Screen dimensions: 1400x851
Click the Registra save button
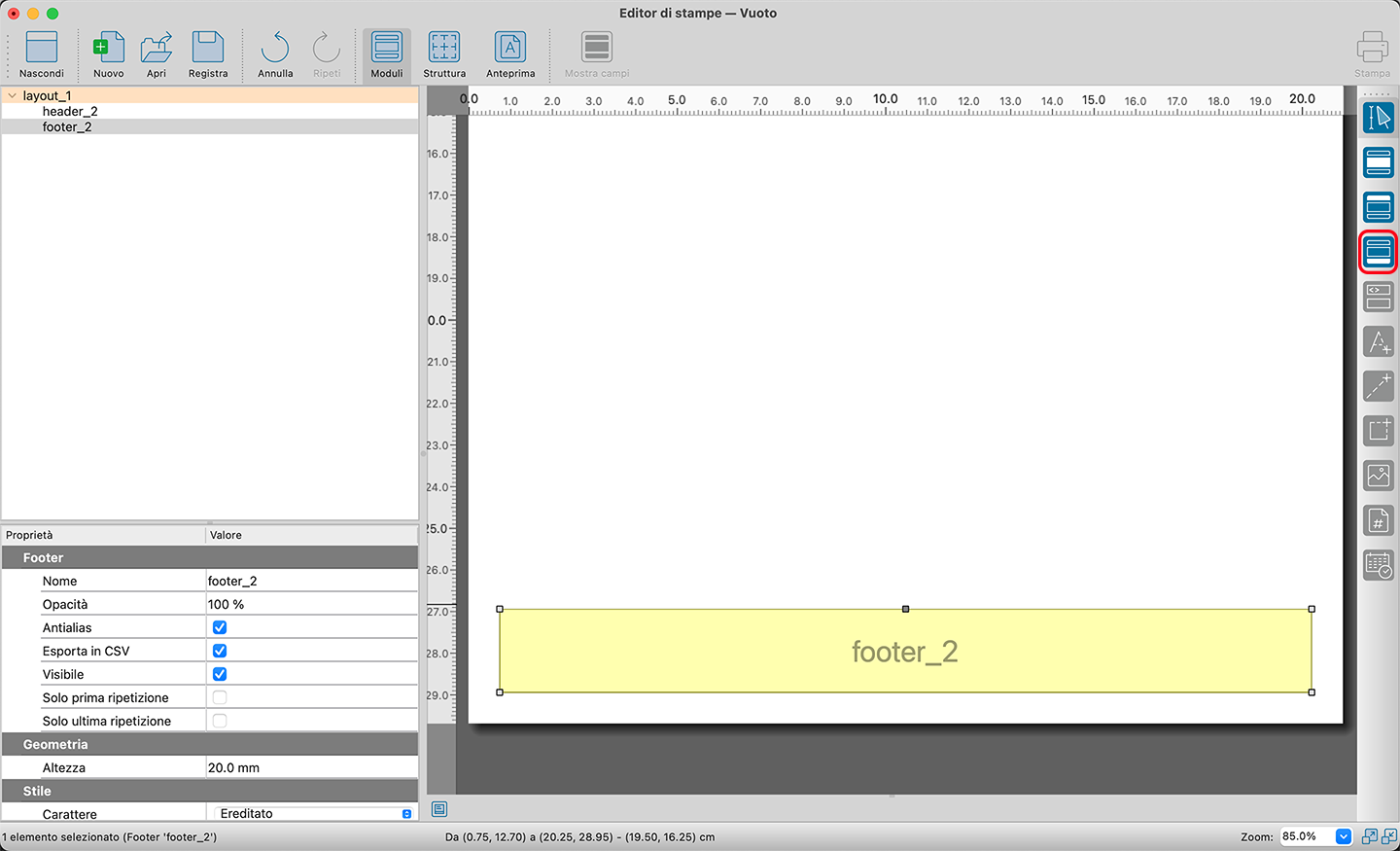click(x=208, y=55)
